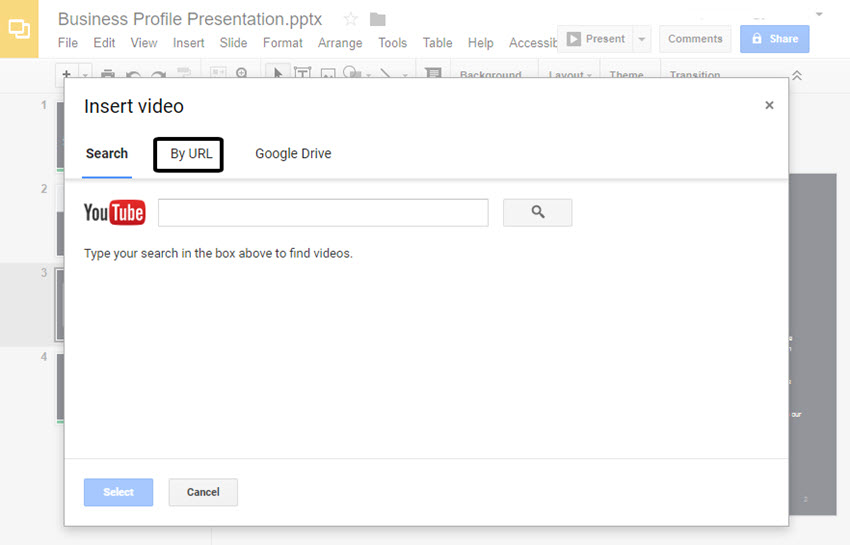The image size is (850, 545).
Task: Click the redo arrow in the toolbar
Action: pyautogui.click(x=158, y=74)
